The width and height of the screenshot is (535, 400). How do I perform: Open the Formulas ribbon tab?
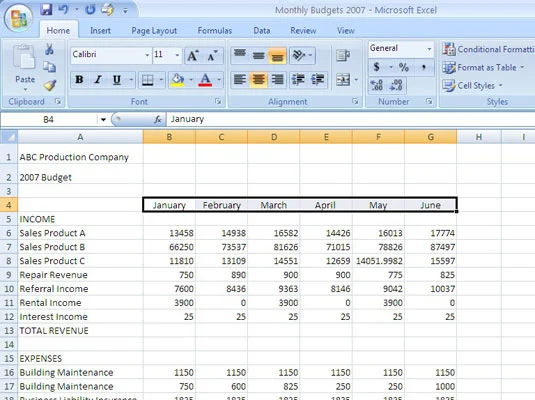[x=215, y=31]
